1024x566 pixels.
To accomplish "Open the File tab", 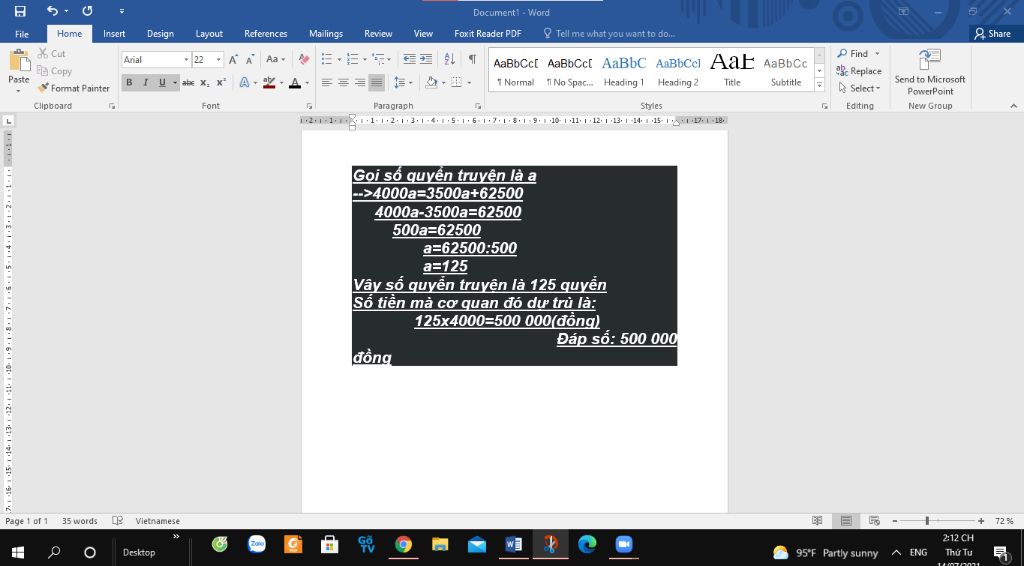I will pyautogui.click(x=22, y=34).
